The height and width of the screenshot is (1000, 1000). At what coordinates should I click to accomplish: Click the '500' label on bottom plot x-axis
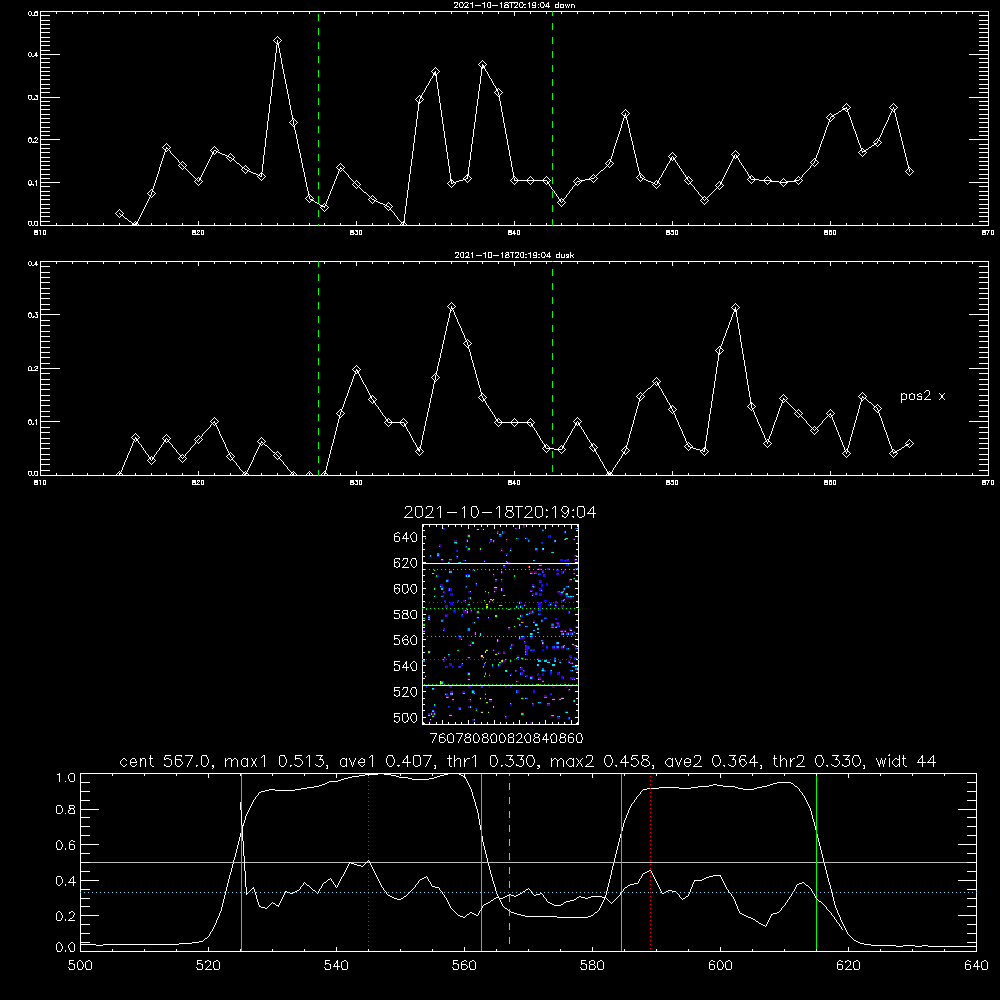80,966
